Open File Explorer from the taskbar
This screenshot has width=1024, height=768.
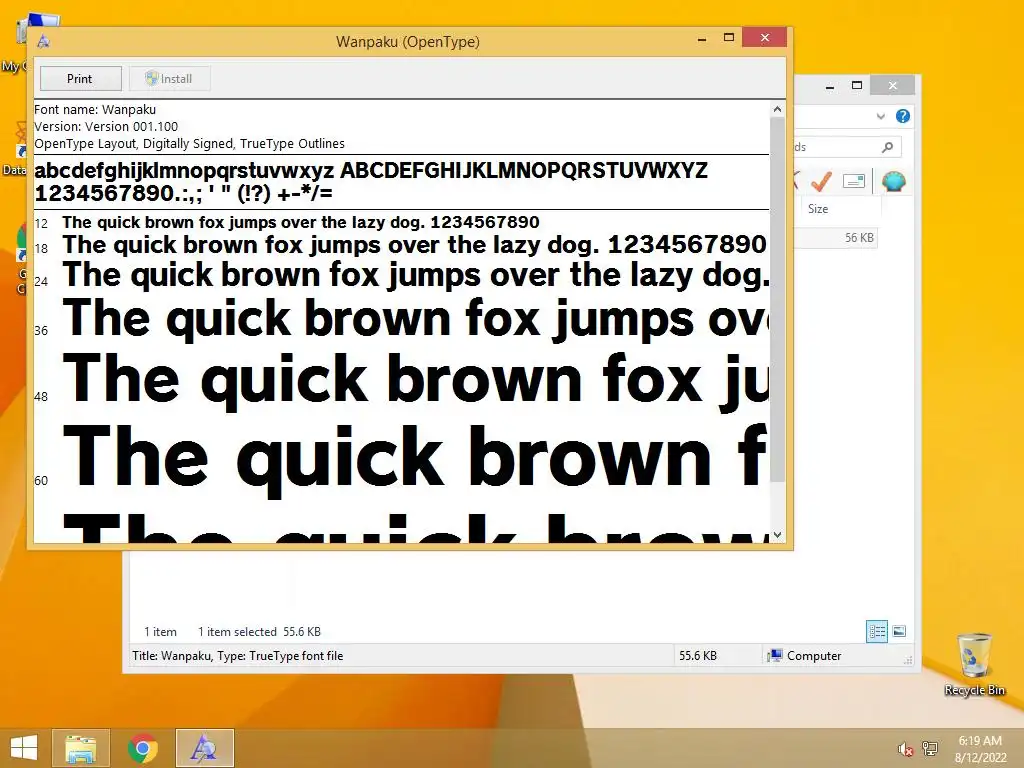tap(80, 748)
